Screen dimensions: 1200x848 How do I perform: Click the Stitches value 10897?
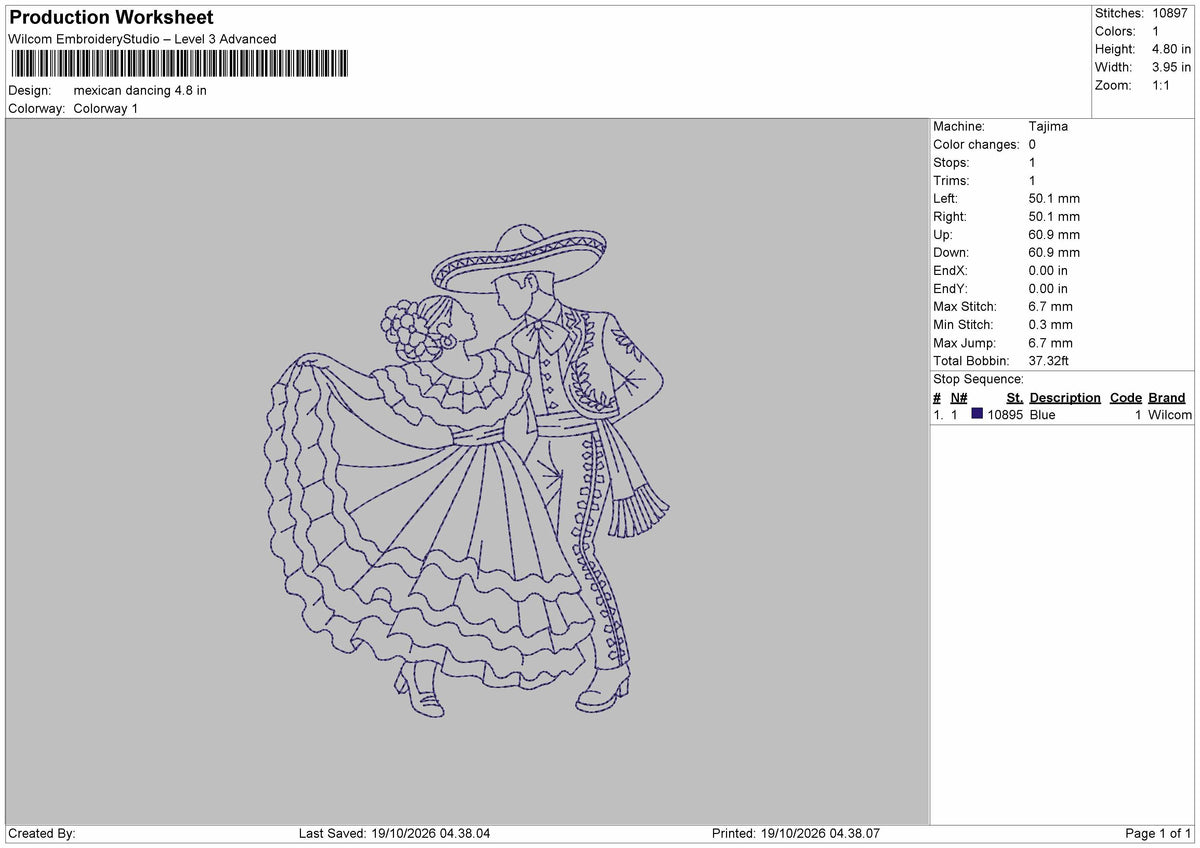[x=1170, y=13]
